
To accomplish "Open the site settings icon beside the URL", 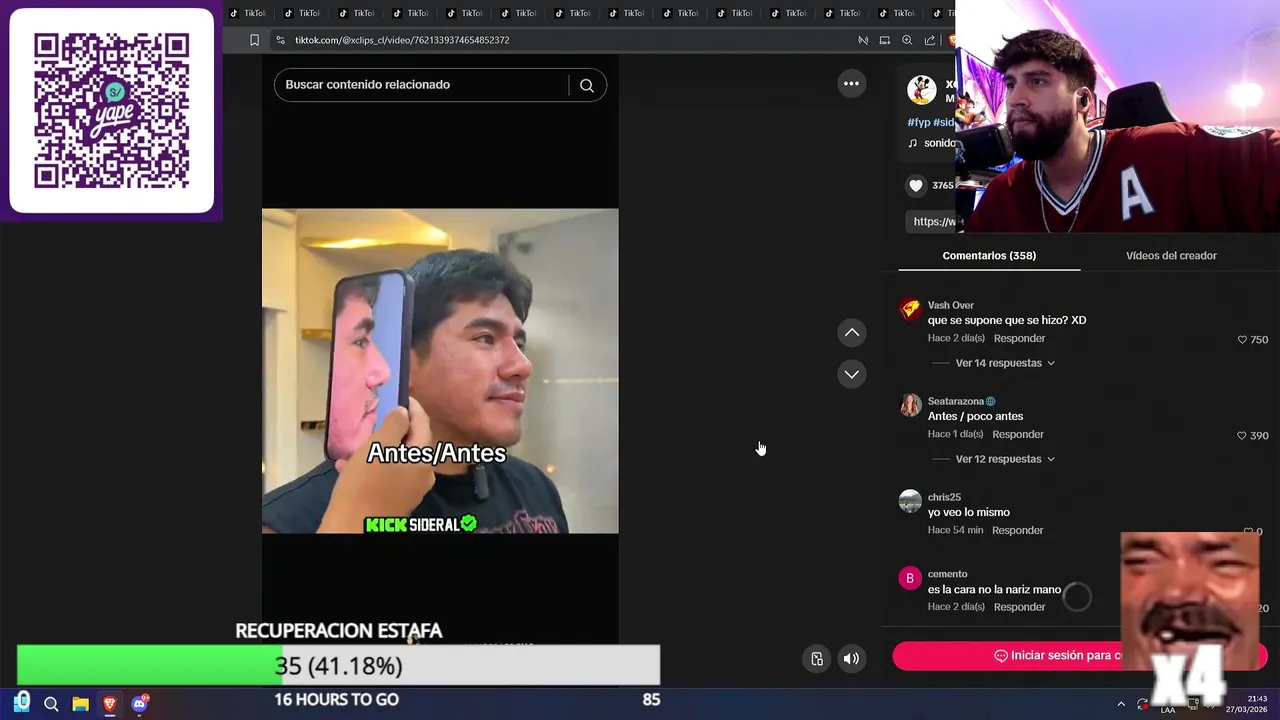I will (280, 40).
